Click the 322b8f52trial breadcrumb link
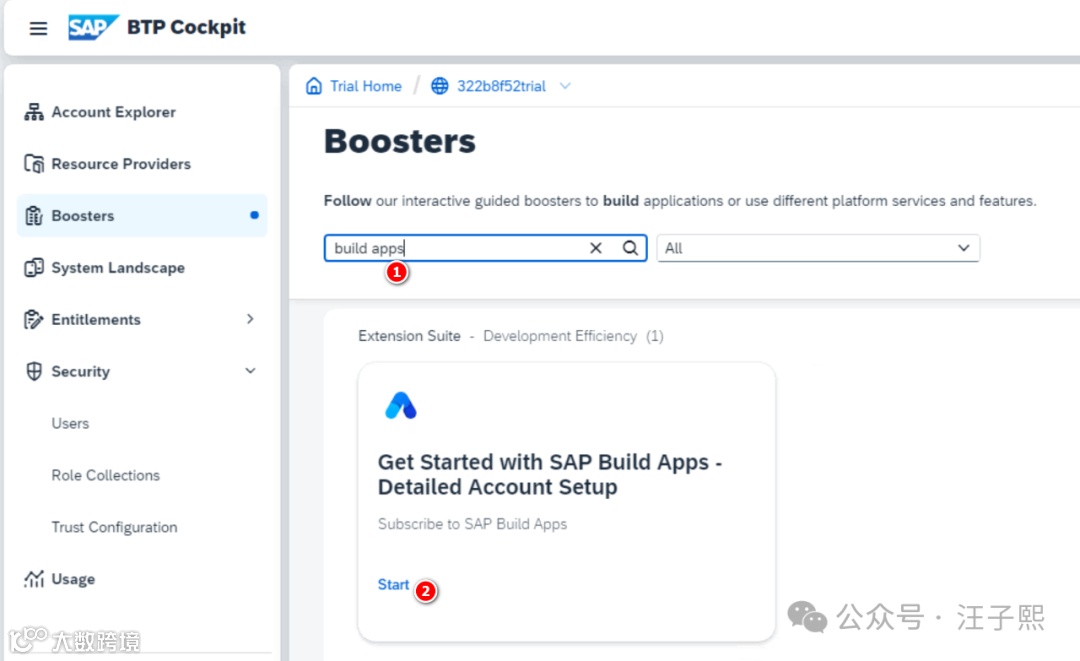Image resolution: width=1080 pixels, height=661 pixels. [x=501, y=86]
